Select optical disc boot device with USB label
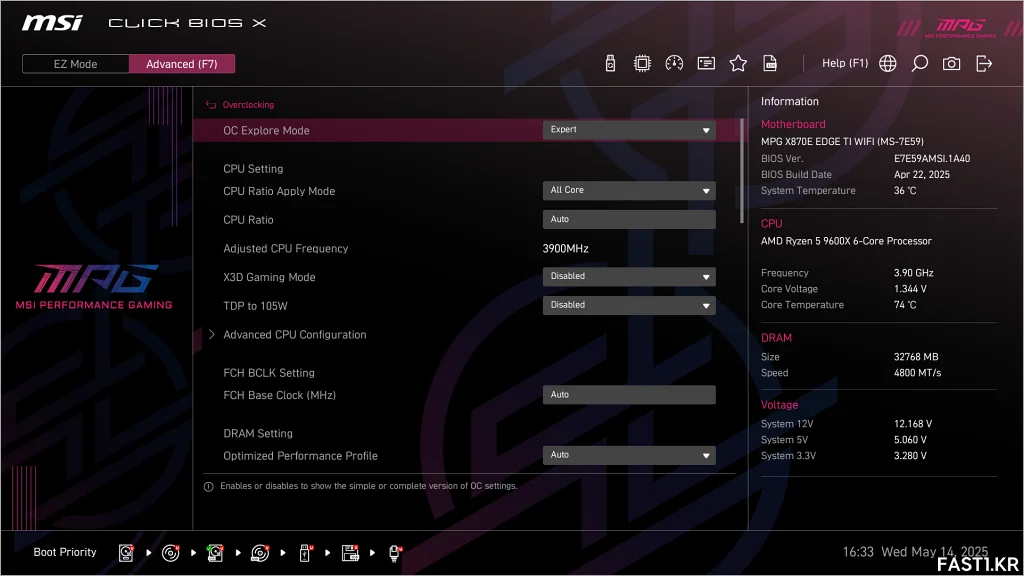Image resolution: width=1024 pixels, height=576 pixels. click(x=260, y=553)
